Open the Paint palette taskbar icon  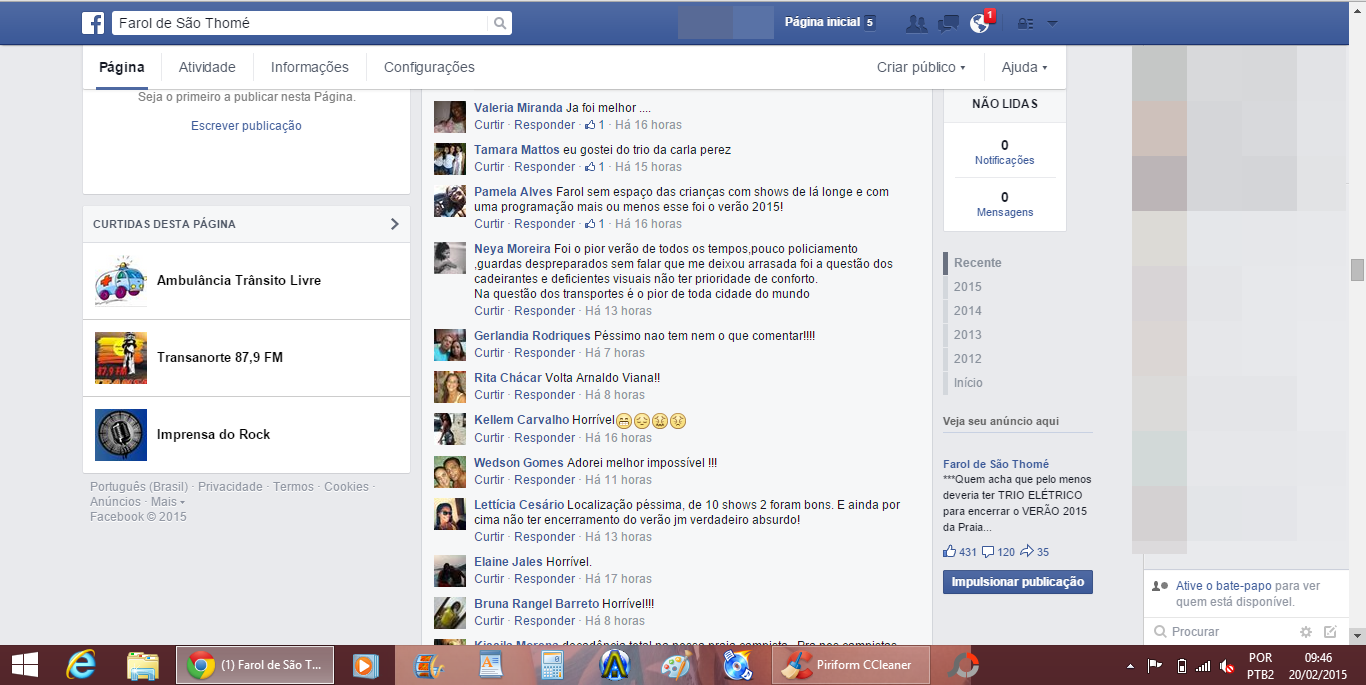coord(676,665)
